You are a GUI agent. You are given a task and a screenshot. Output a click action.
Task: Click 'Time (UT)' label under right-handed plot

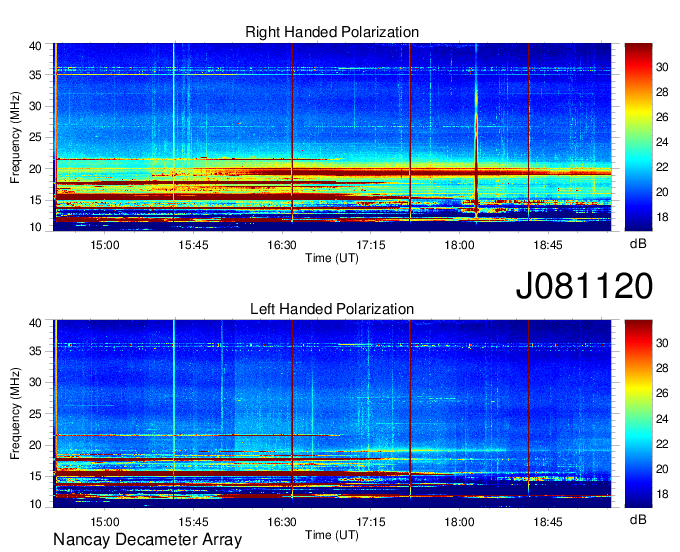332,258
